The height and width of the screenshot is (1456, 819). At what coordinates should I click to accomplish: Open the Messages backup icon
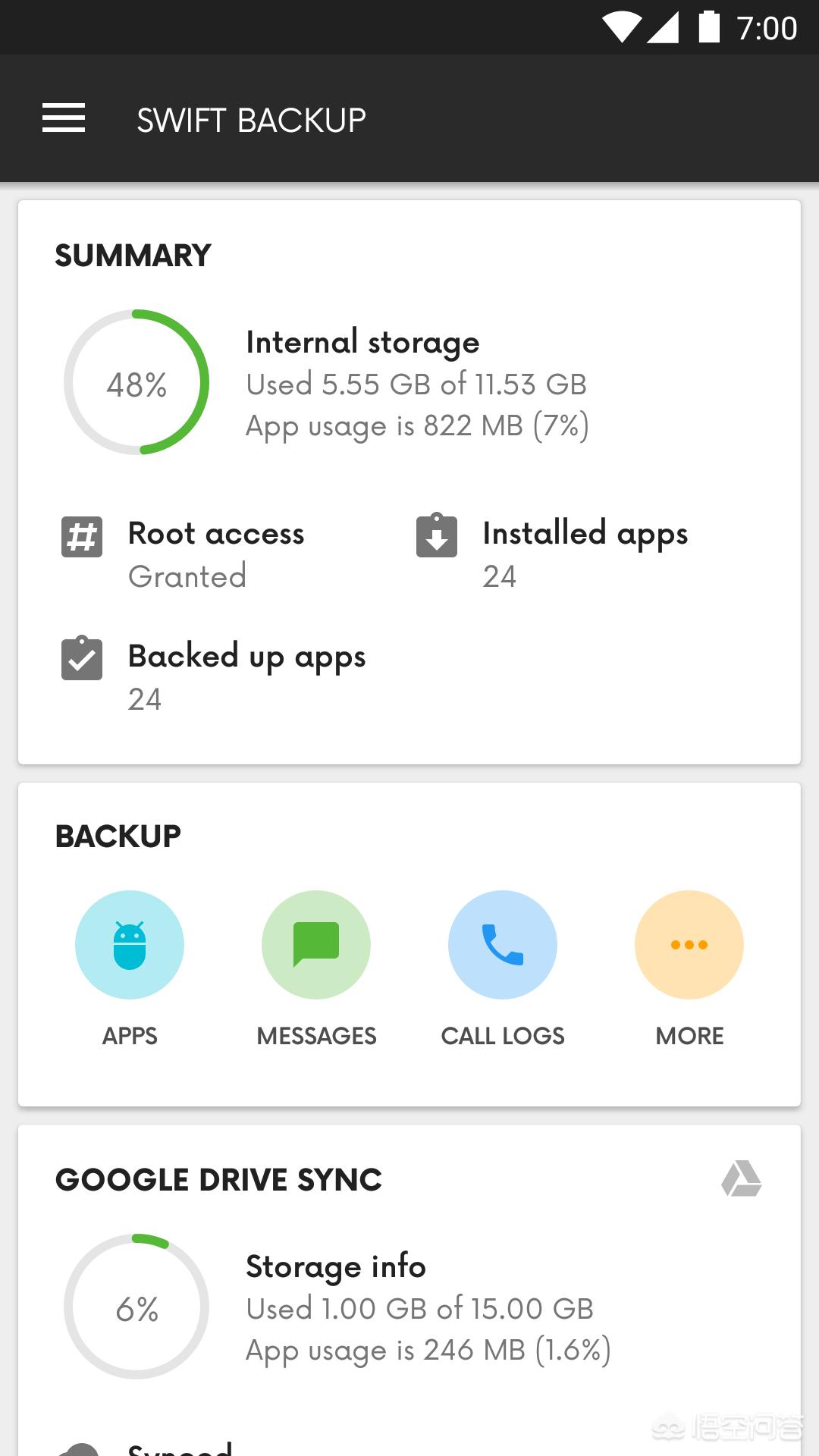[316, 945]
